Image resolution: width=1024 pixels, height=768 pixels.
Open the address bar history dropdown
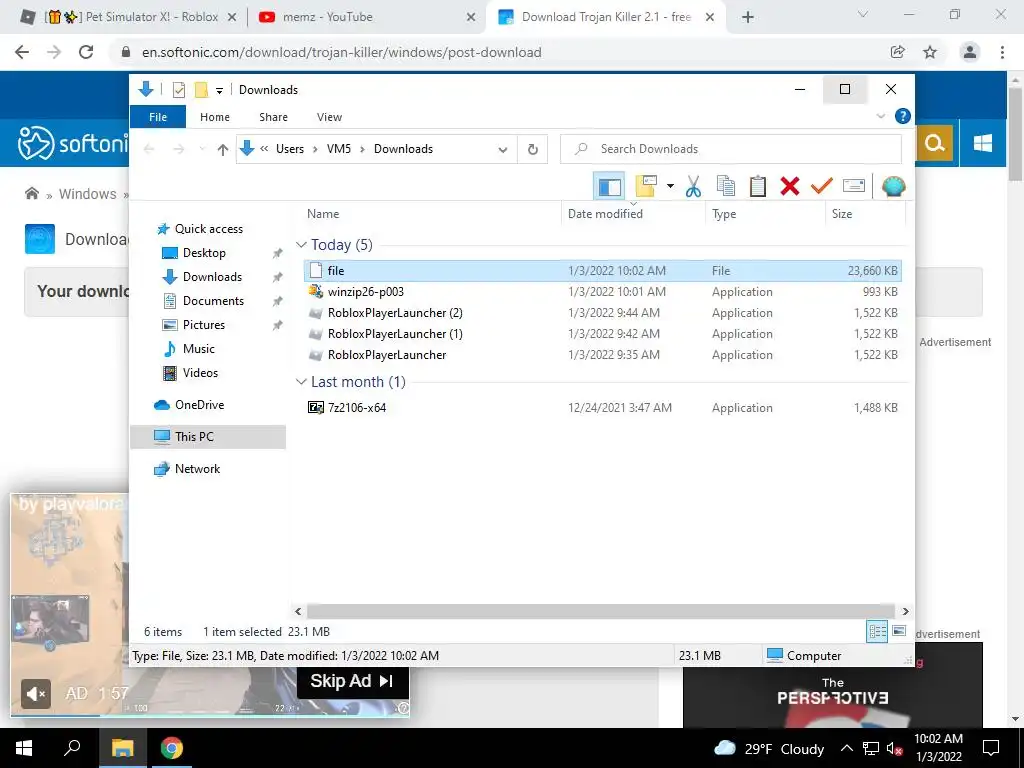coord(502,150)
